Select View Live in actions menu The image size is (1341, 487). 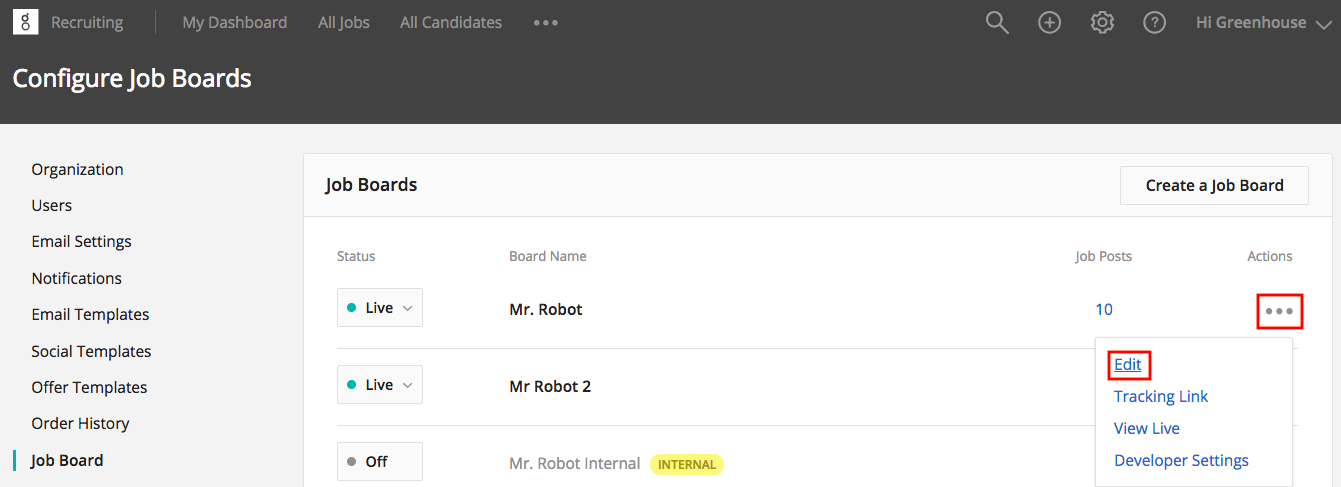[x=1147, y=428]
